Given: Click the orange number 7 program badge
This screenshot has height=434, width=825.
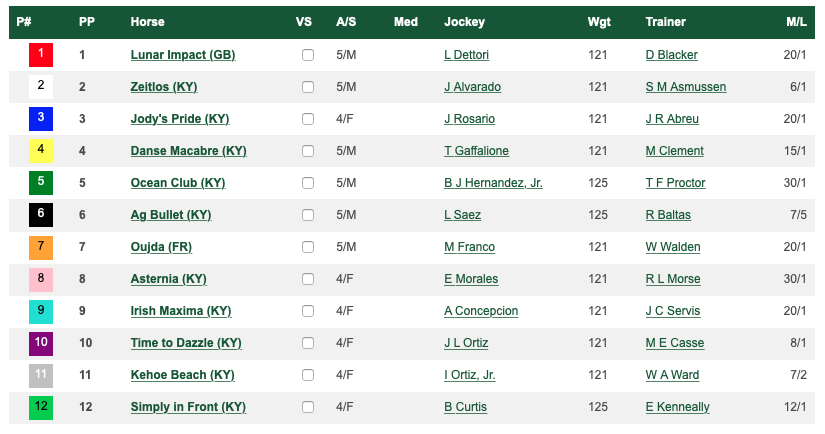Looking at the screenshot, I should 41,247.
